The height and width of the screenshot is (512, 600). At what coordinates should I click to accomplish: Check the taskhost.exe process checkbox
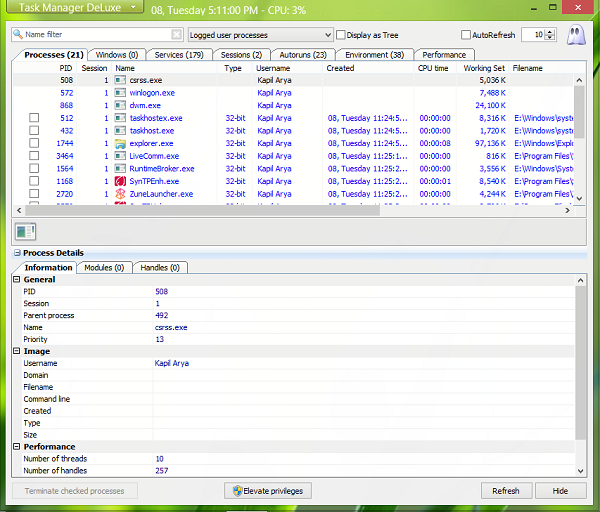point(34,130)
